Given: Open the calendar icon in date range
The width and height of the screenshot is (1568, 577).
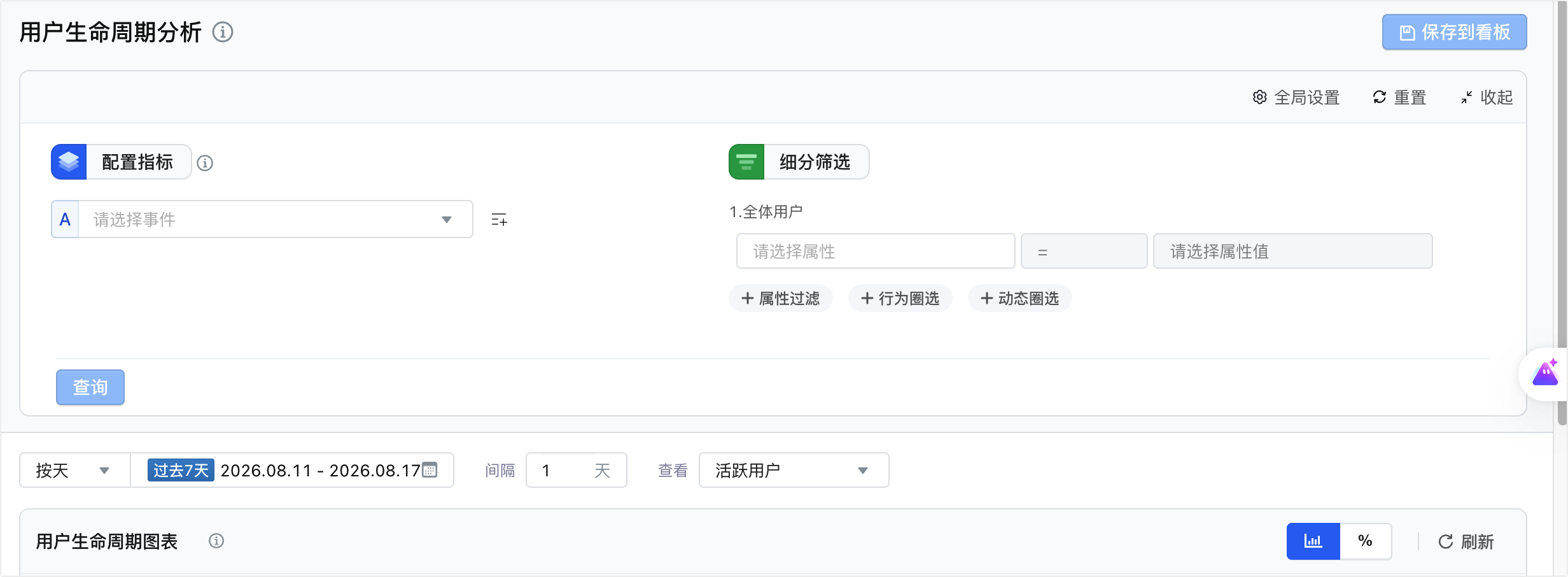Looking at the screenshot, I should [430, 469].
